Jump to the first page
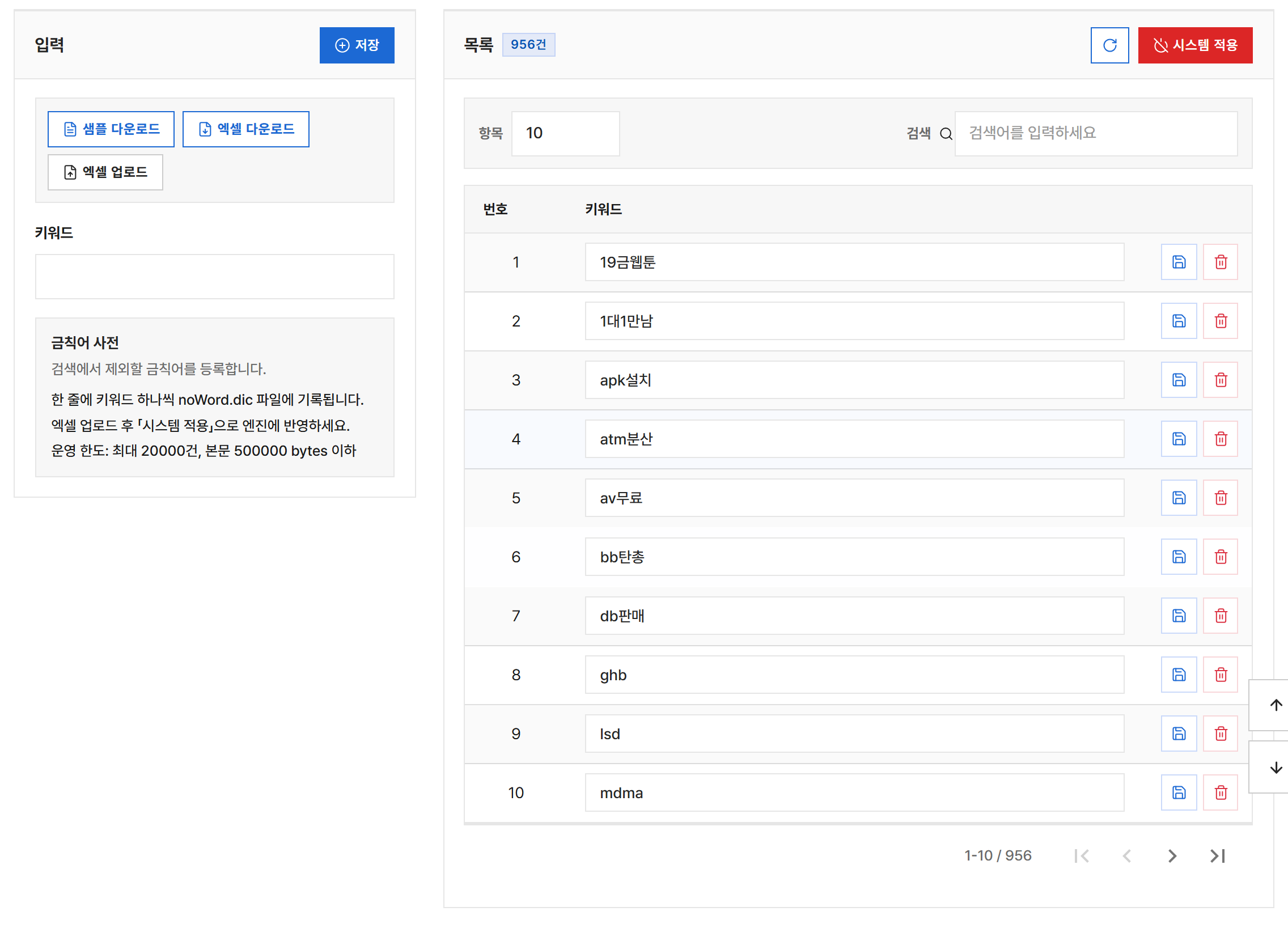 tap(1081, 856)
